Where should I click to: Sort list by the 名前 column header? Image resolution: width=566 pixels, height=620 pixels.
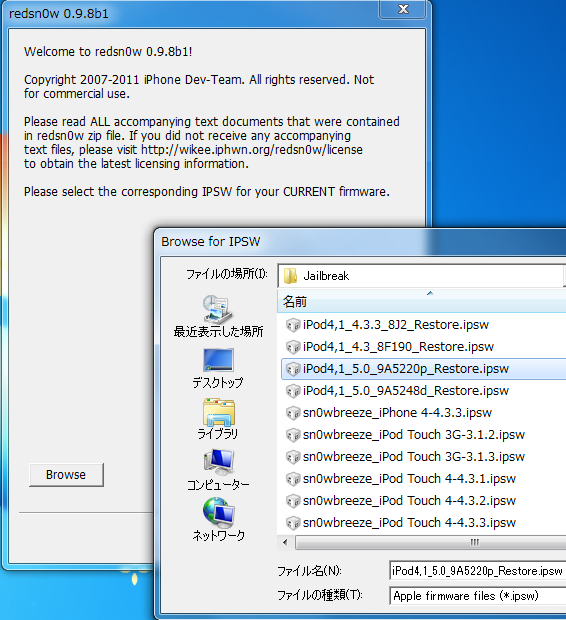point(422,301)
